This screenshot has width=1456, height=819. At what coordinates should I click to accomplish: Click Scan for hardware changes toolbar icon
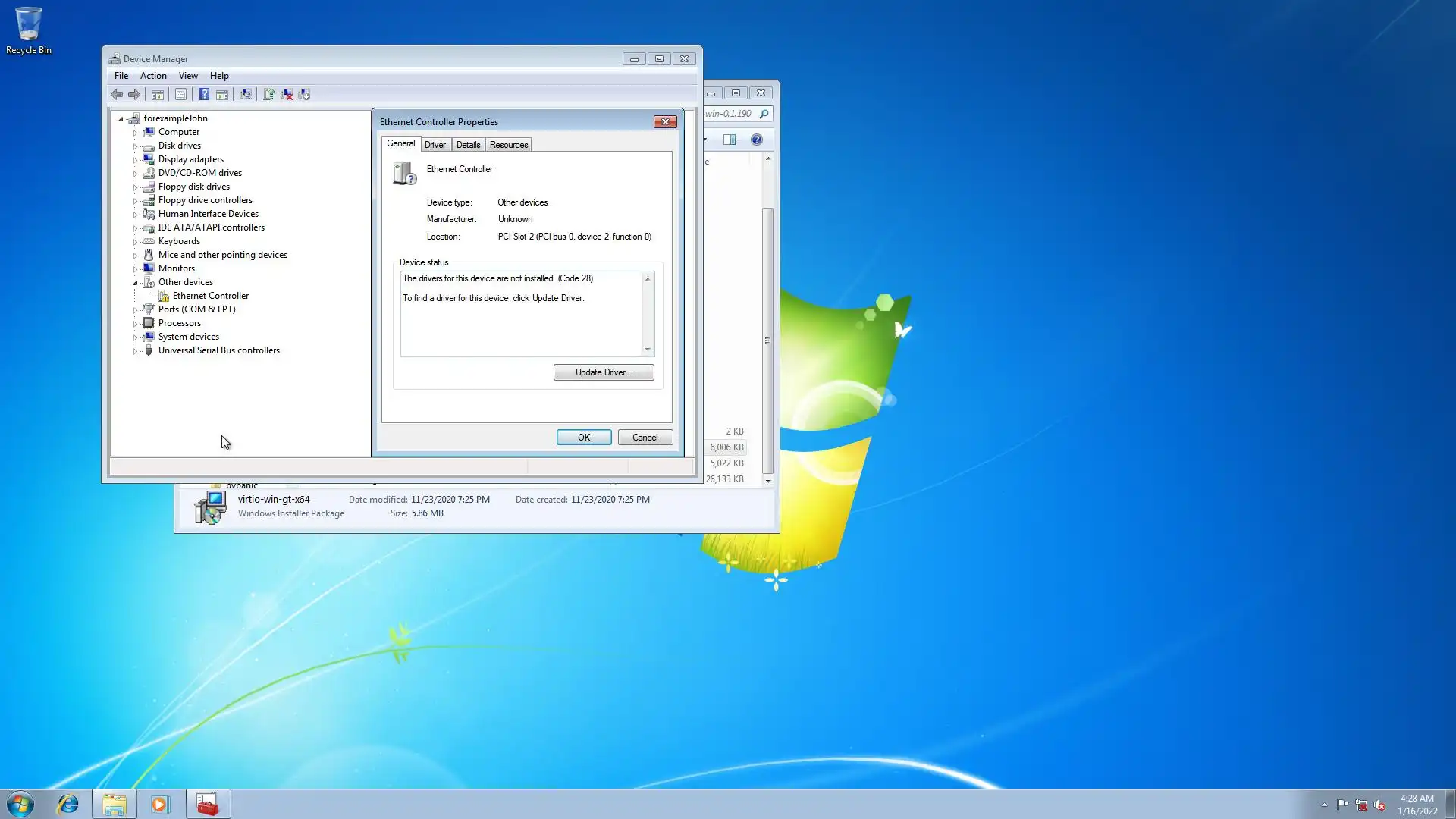pyautogui.click(x=246, y=95)
